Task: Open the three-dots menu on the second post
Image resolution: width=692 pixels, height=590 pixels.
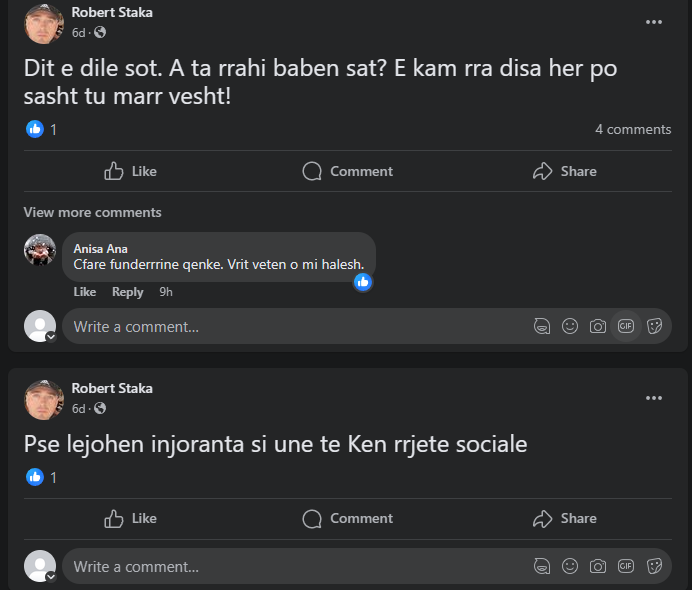Action: point(654,398)
